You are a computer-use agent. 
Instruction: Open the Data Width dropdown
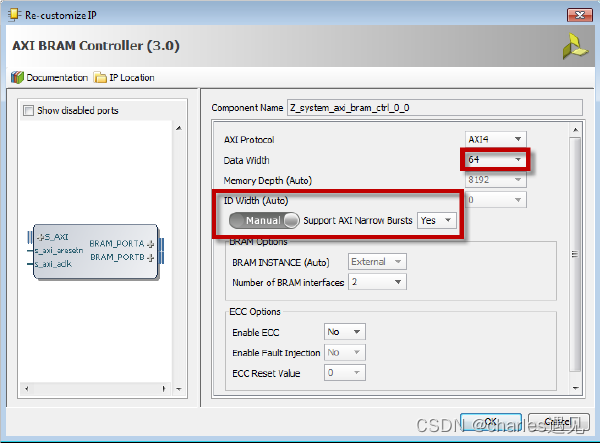click(x=496, y=160)
